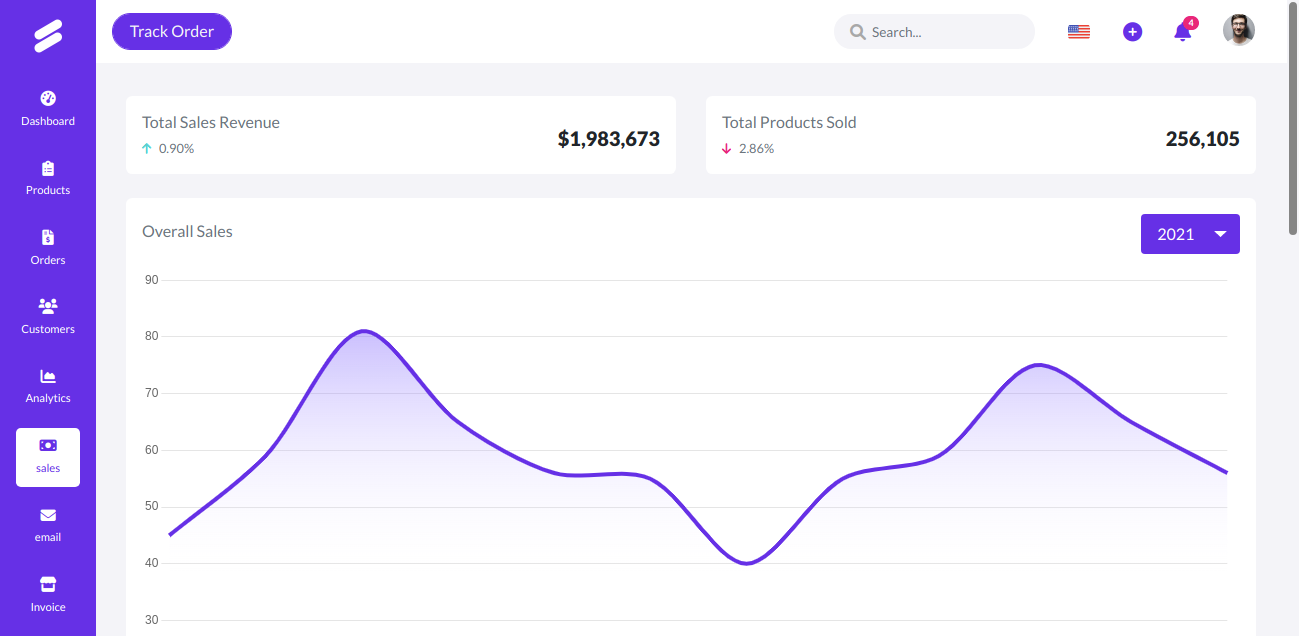Click the Total Products Sold label

[x=789, y=122]
